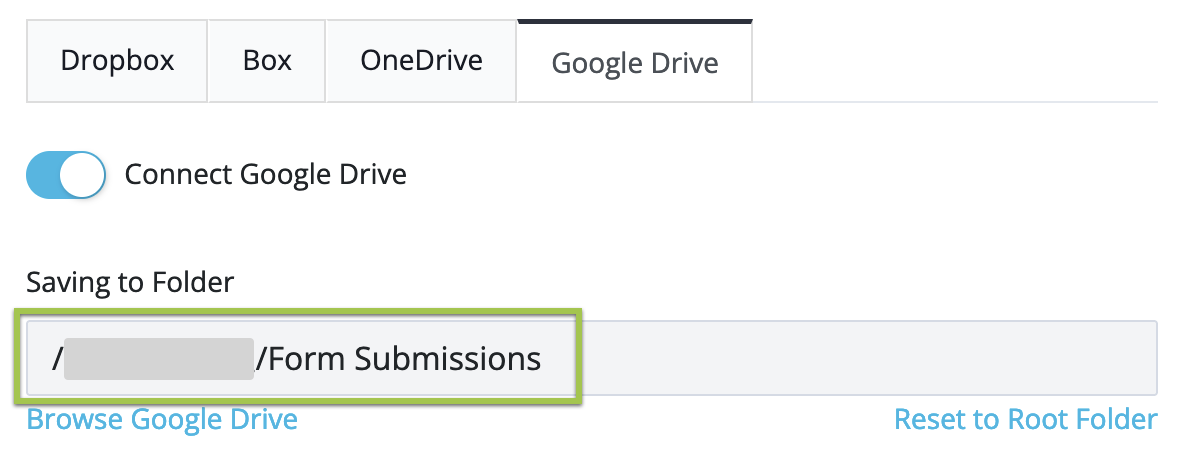The height and width of the screenshot is (468, 1182).
Task: Open the Box tab
Action: tap(267, 61)
